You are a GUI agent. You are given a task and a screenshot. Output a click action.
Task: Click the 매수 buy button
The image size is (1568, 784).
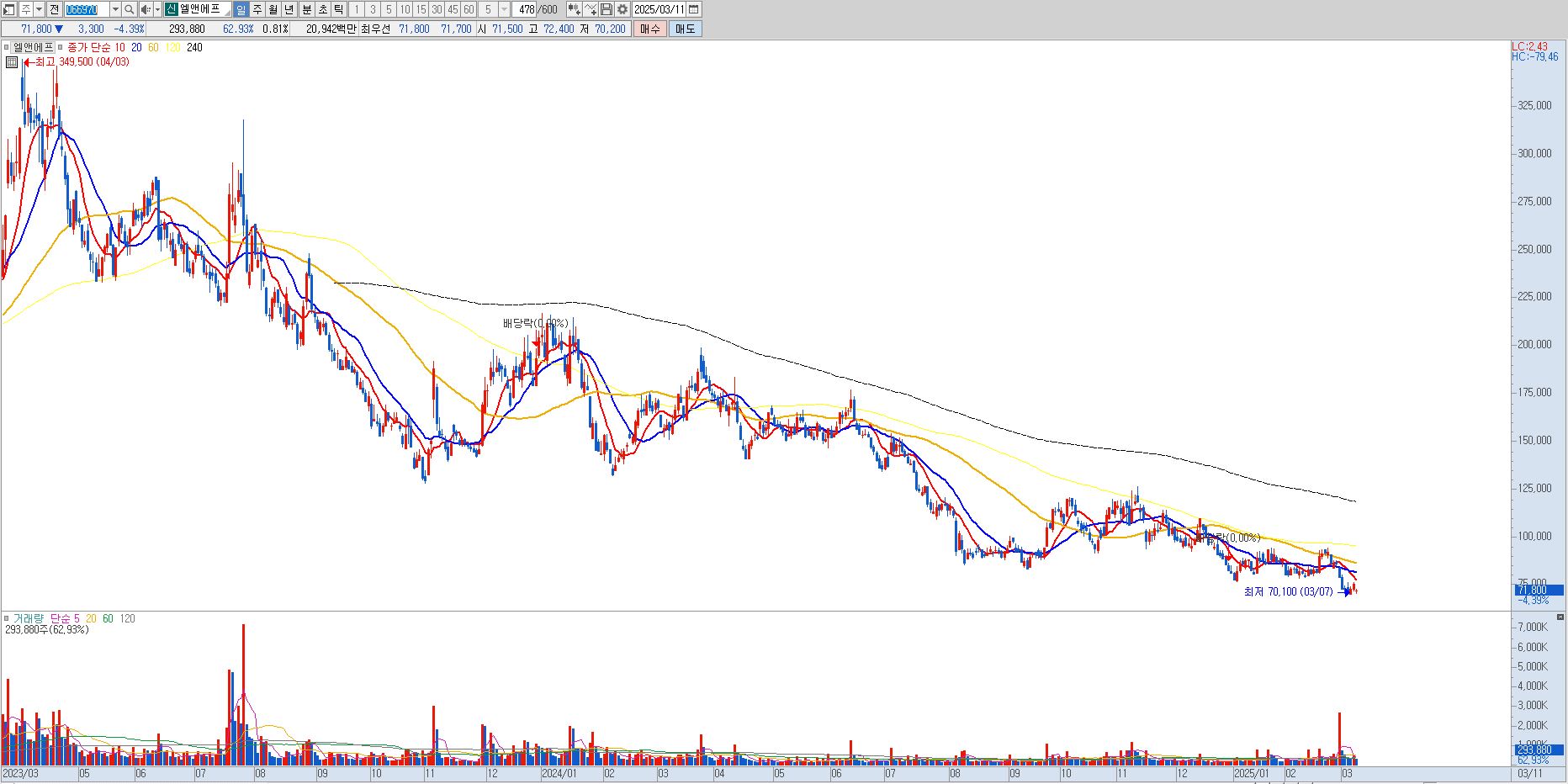click(650, 29)
